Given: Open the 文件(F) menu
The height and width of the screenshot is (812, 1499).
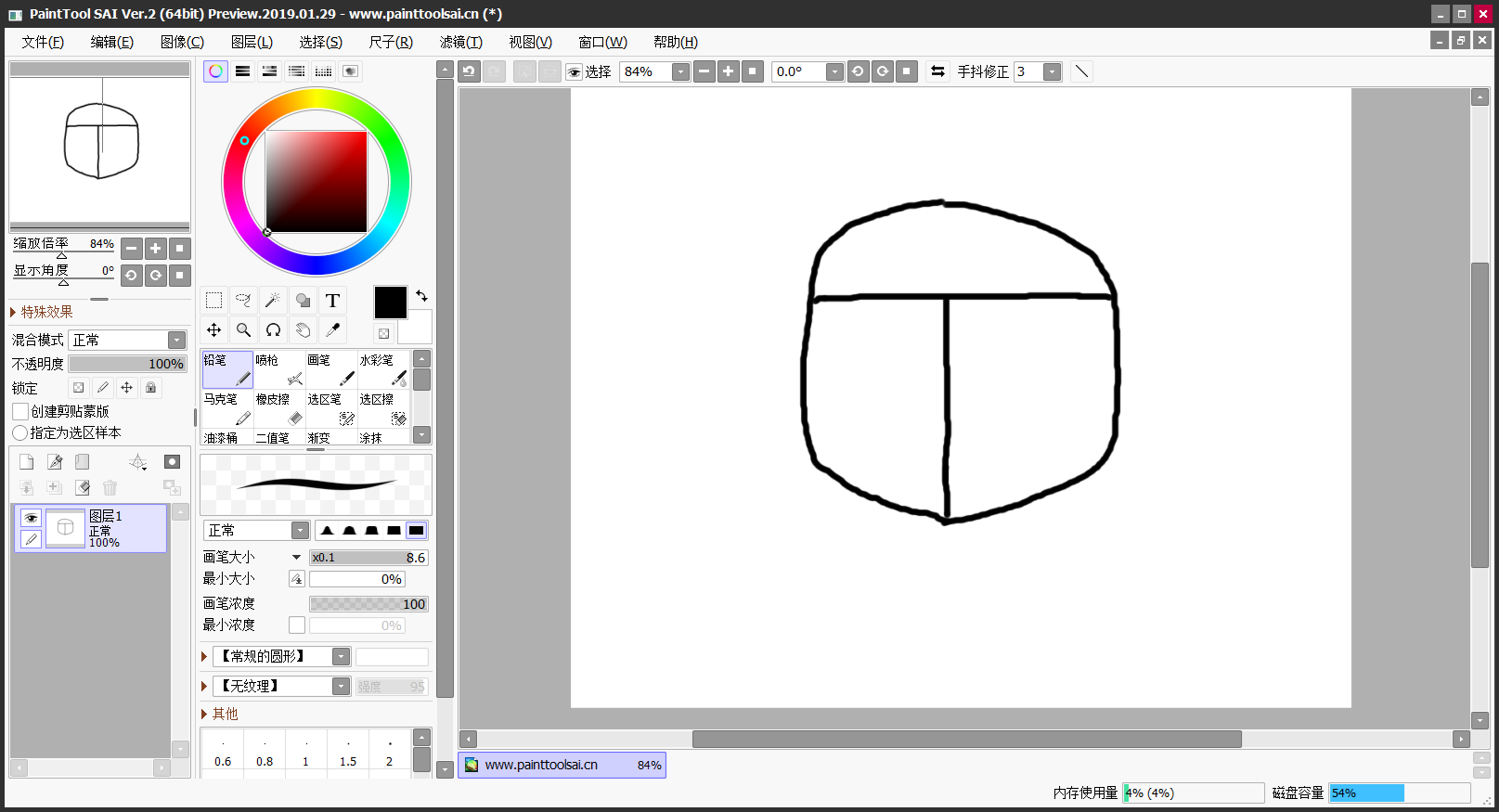Looking at the screenshot, I should 43,42.
